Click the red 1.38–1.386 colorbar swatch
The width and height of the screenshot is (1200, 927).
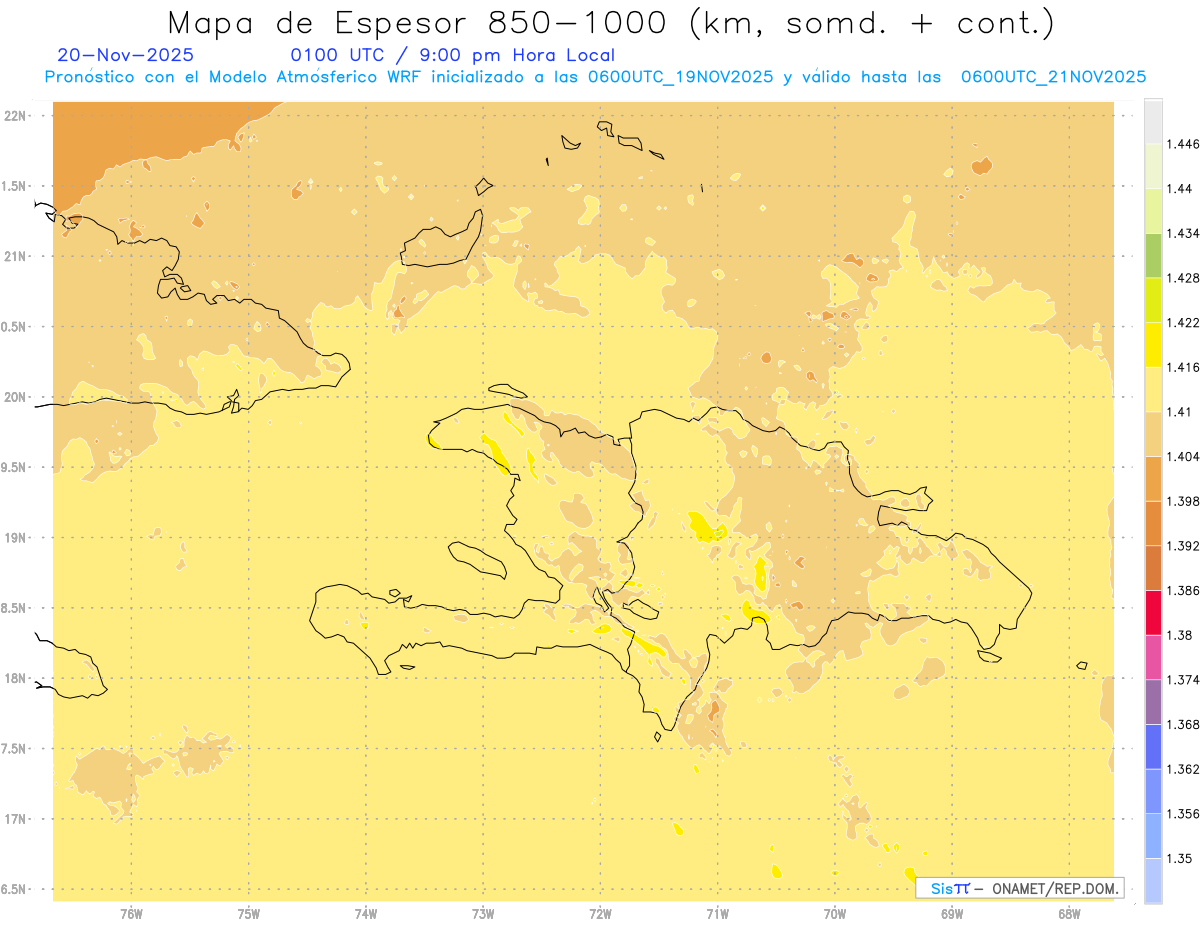1153,612
